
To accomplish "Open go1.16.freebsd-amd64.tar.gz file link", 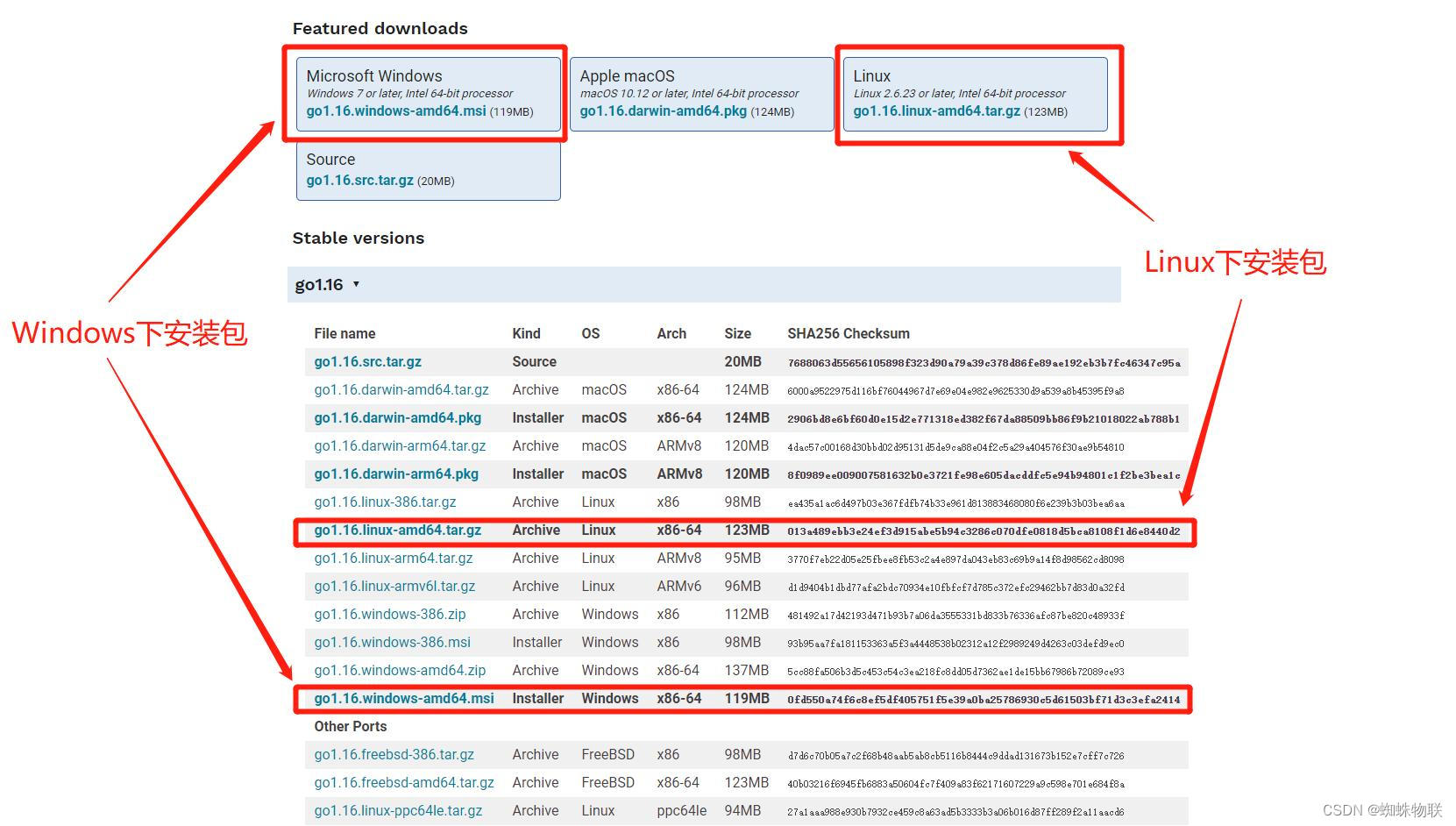I will [x=404, y=782].
